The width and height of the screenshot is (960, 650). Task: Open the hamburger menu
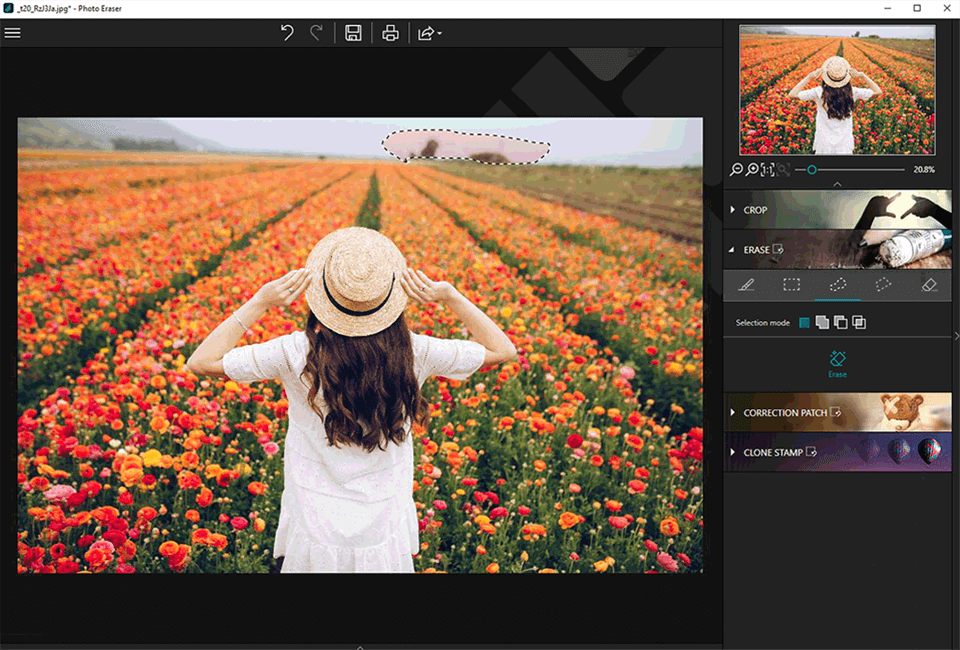pos(13,33)
